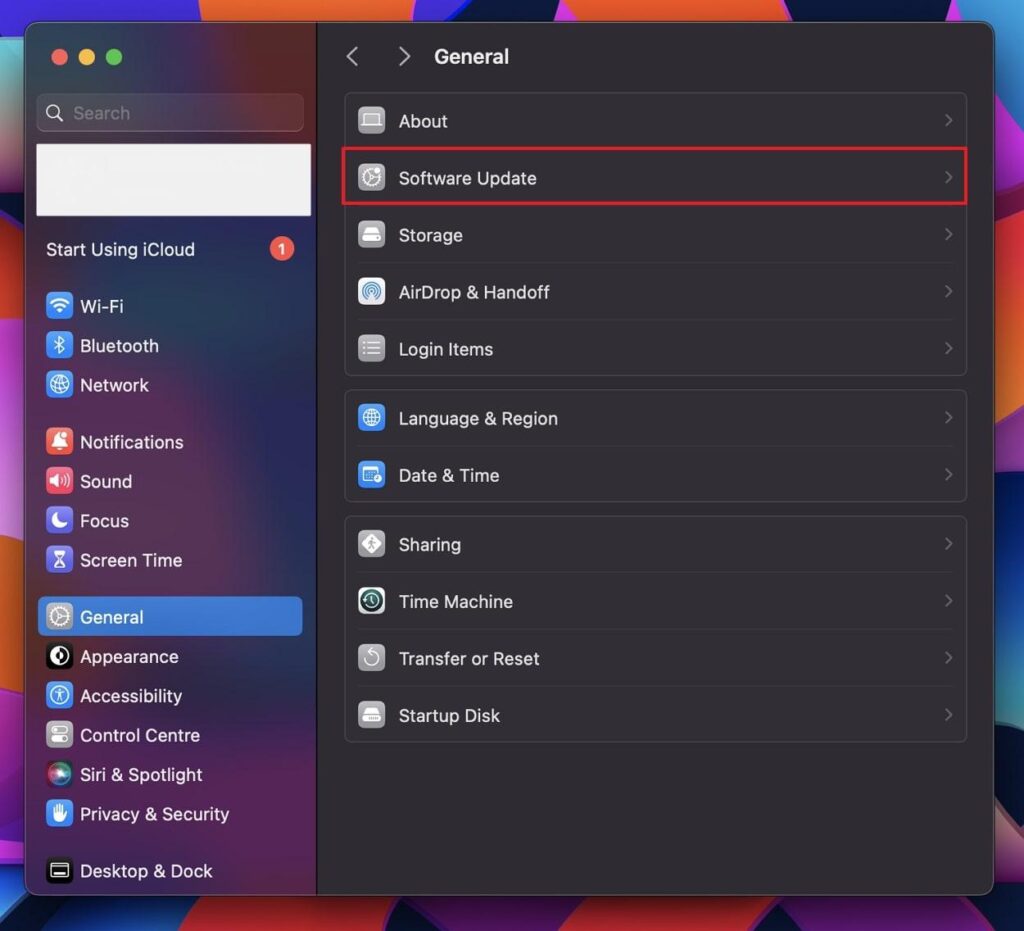Open the Software Update label
This screenshot has height=931, width=1024.
pos(467,178)
